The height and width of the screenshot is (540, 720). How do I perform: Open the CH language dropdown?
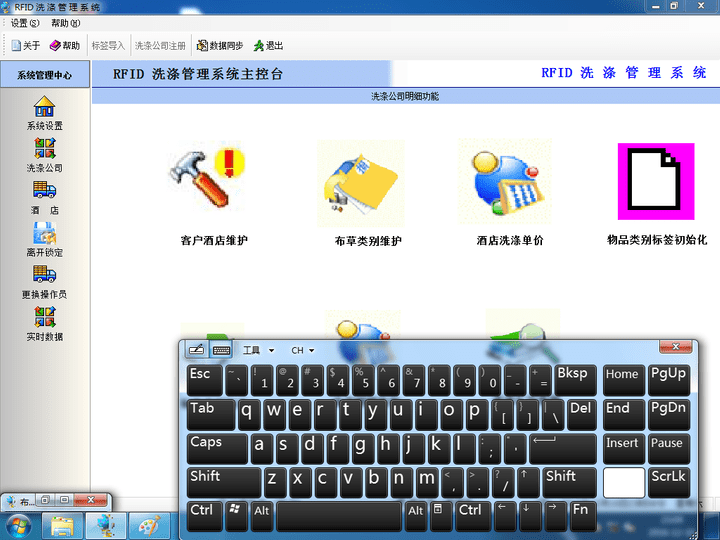302,351
